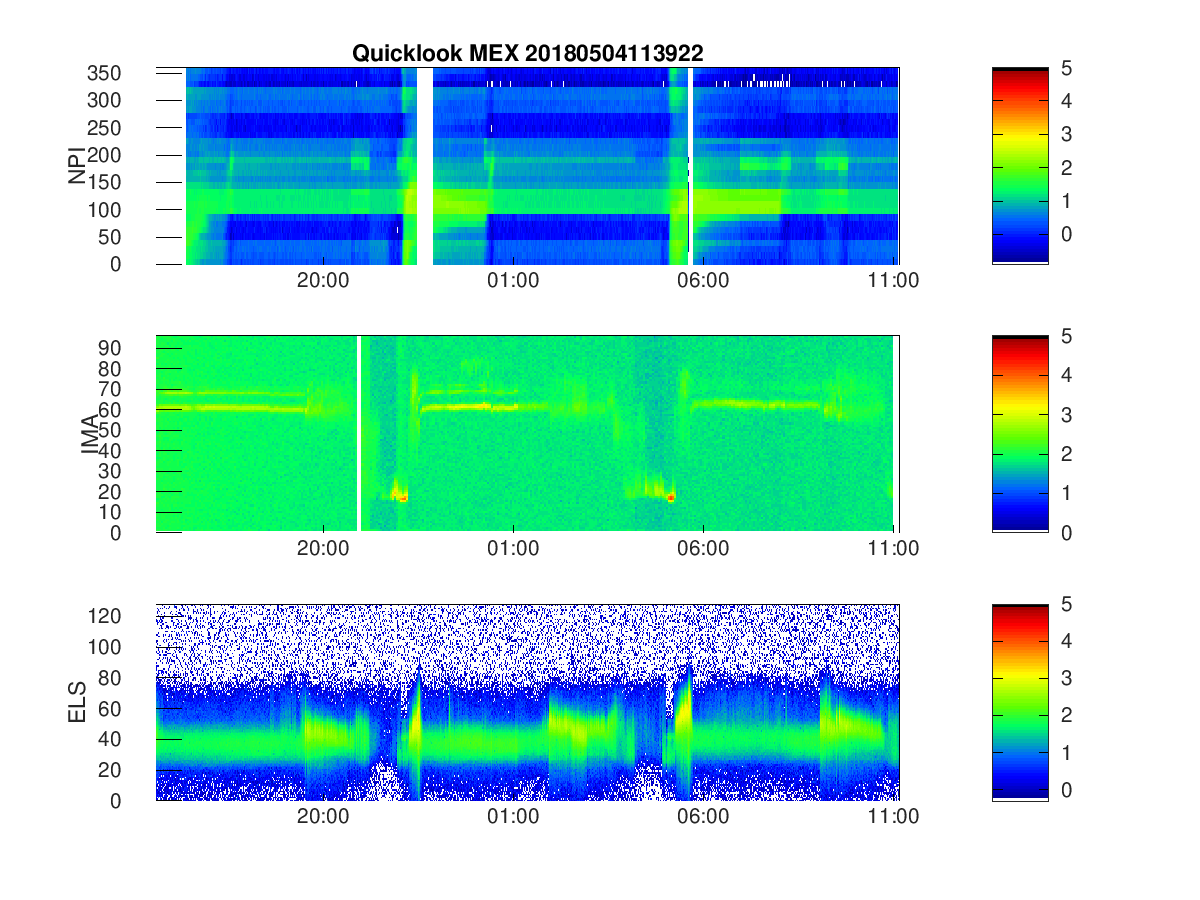
Task: Click 06:00 time label under NPI plot
Action: (703, 281)
